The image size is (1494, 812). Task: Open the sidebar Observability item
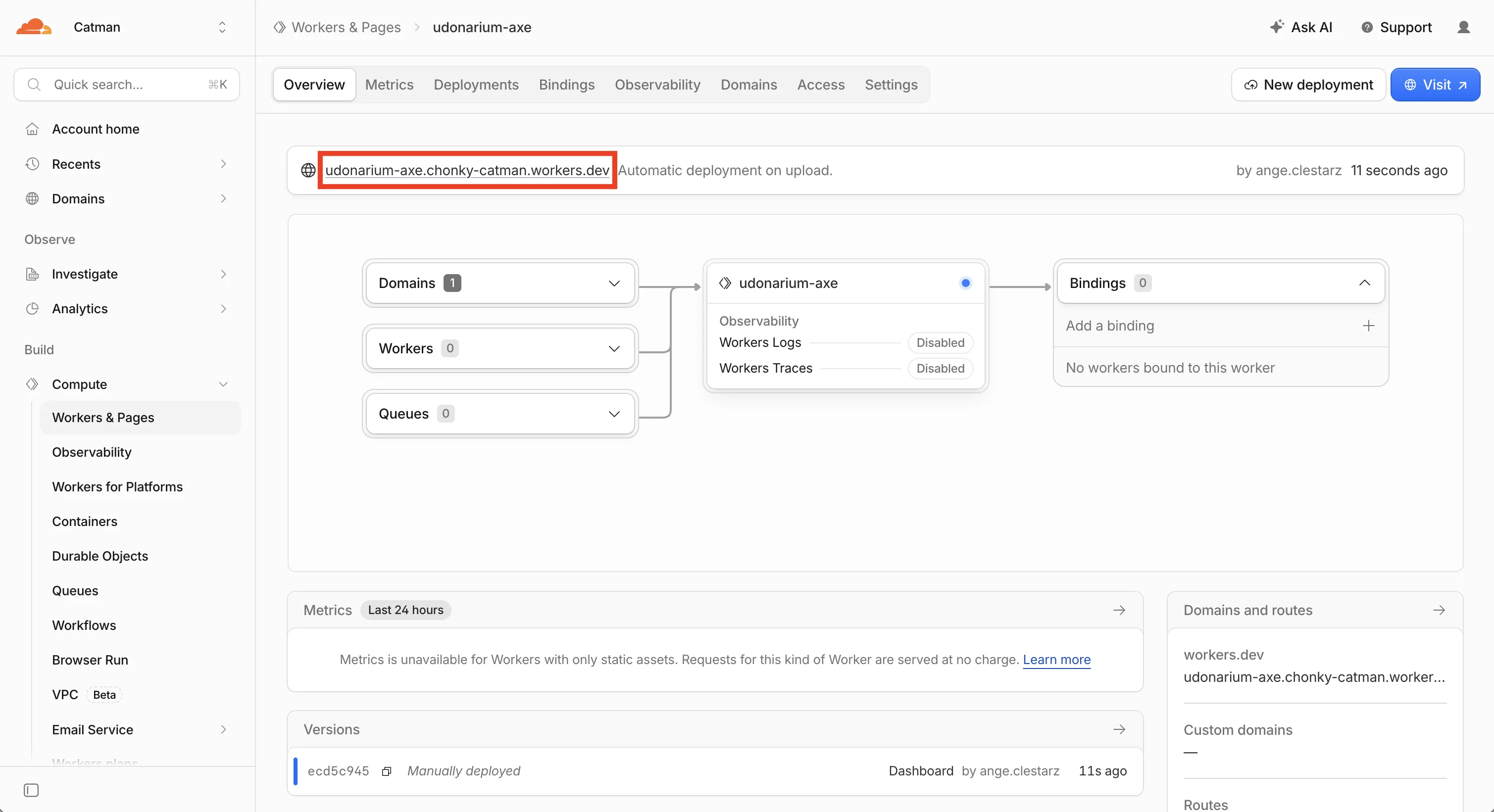[x=92, y=452]
